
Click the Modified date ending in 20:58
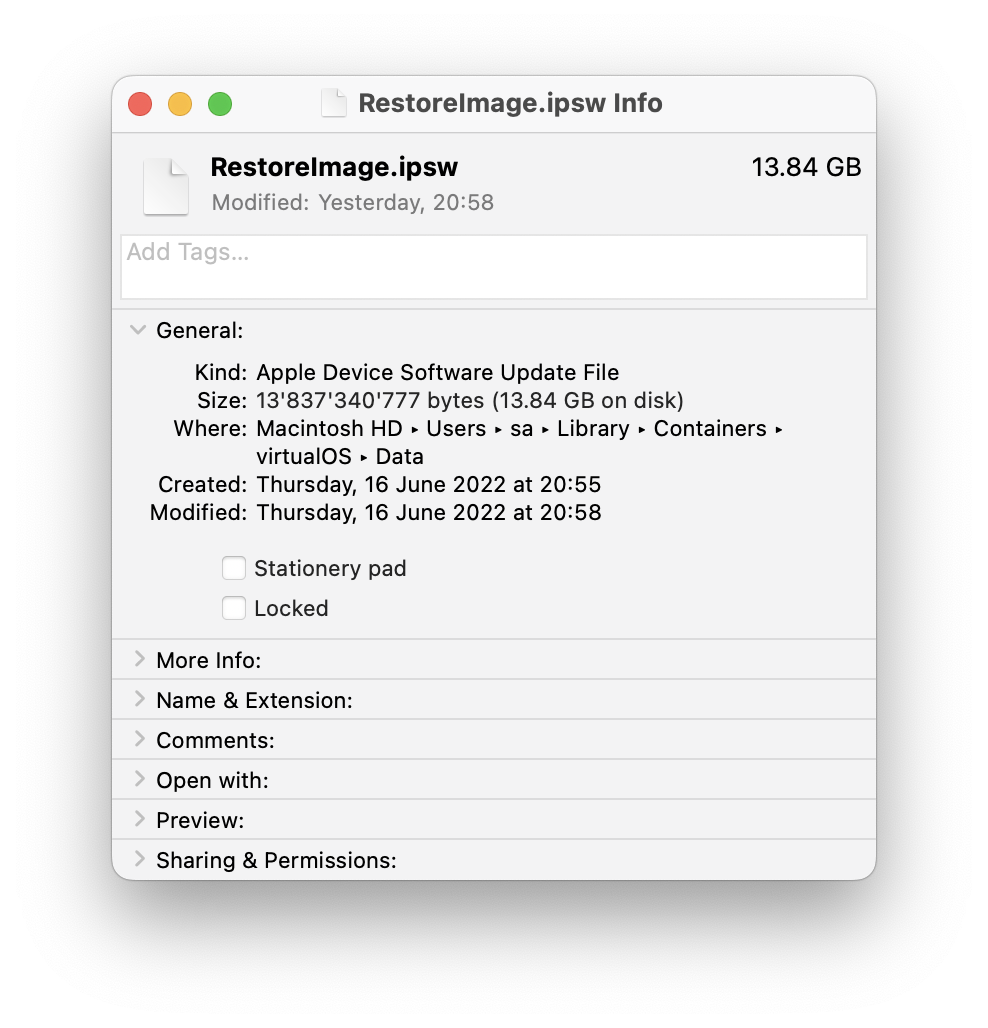tap(429, 513)
